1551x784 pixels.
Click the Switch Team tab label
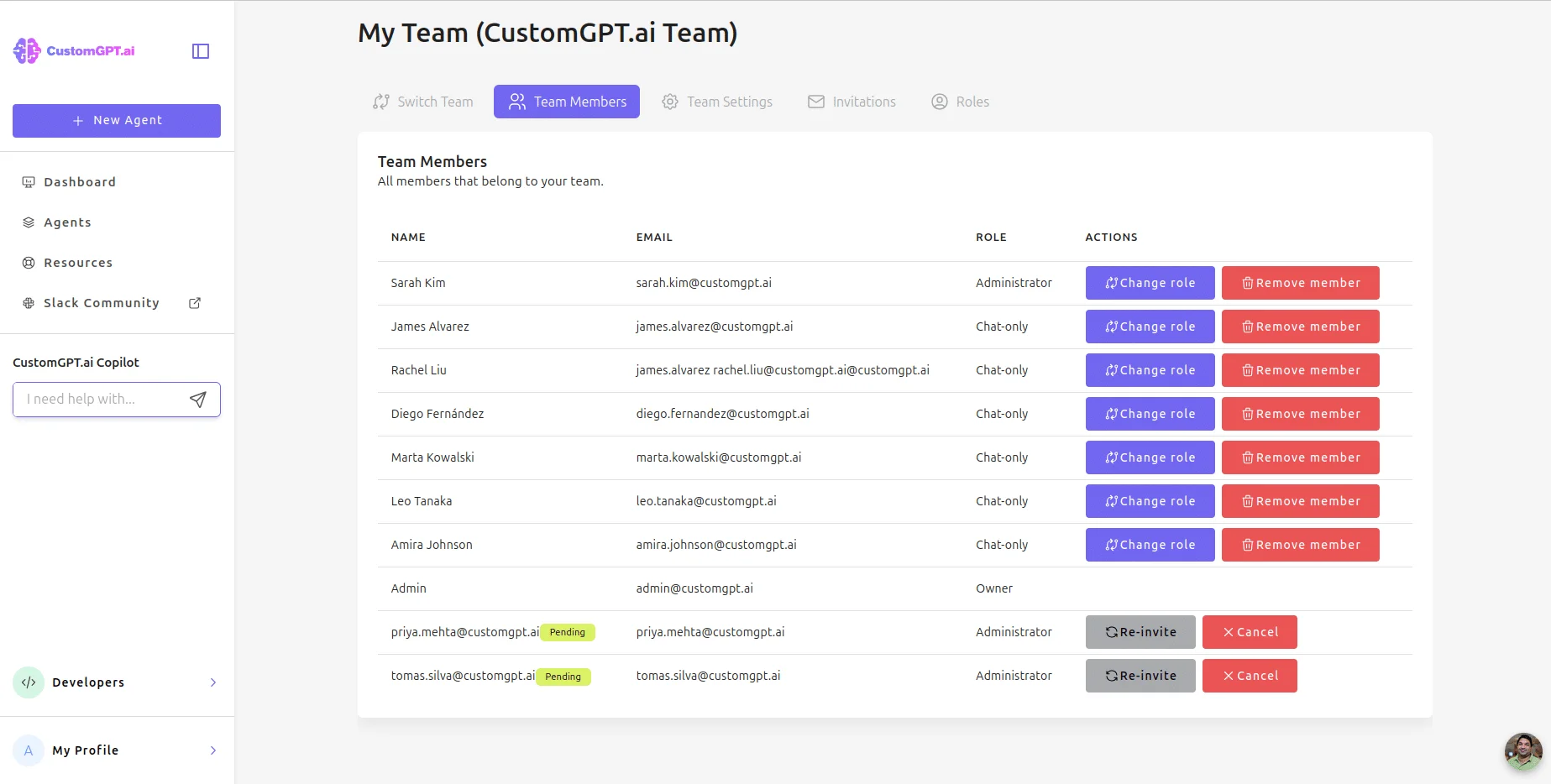pos(435,102)
